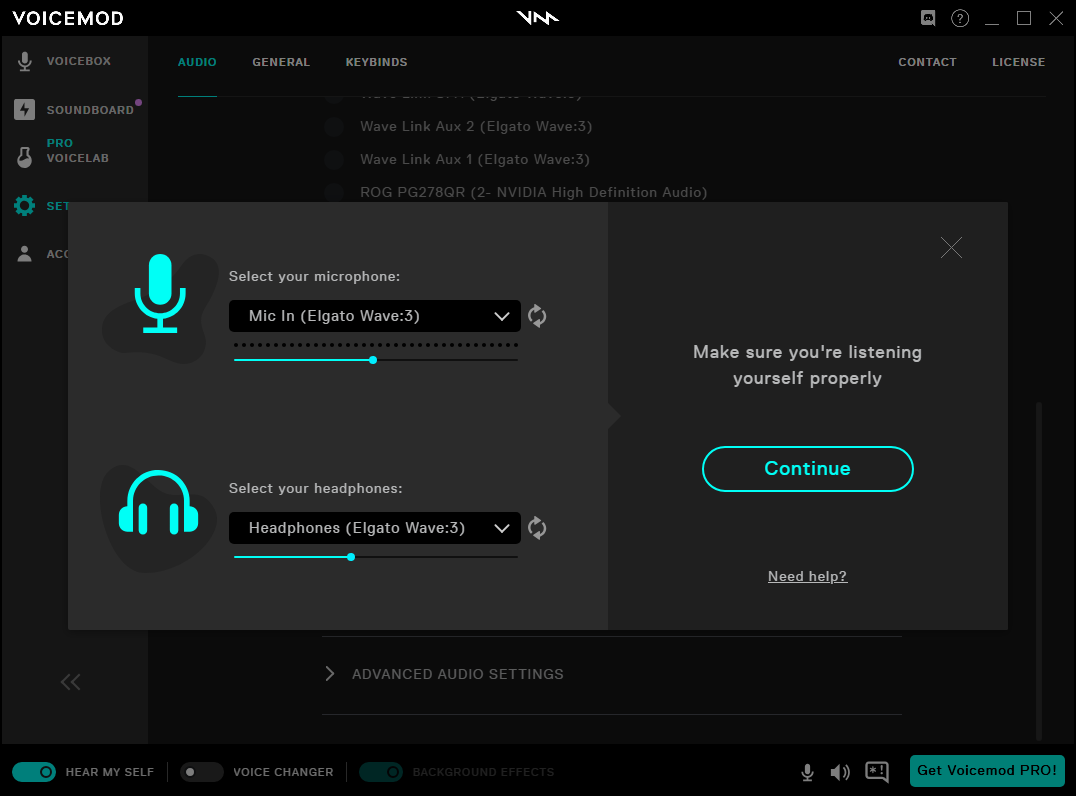Disable the Background Effects toggle
Image resolution: width=1076 pixels, height=796 pixels.
pyautogui.click(x=381, y=772)
